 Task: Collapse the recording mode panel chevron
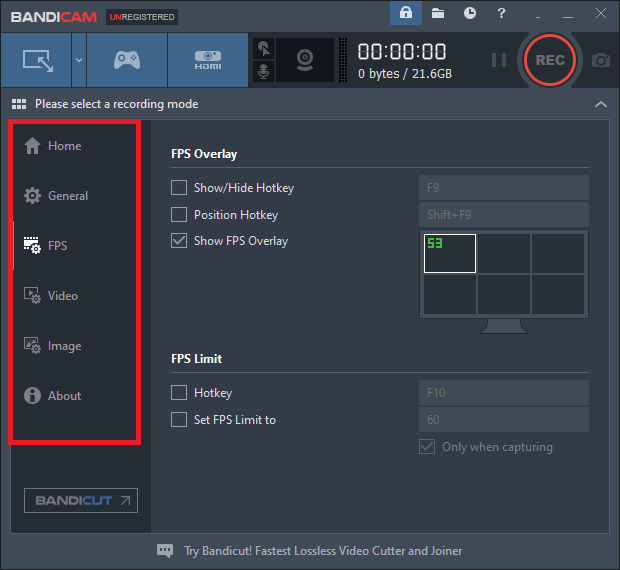click(x=600, y=104)
